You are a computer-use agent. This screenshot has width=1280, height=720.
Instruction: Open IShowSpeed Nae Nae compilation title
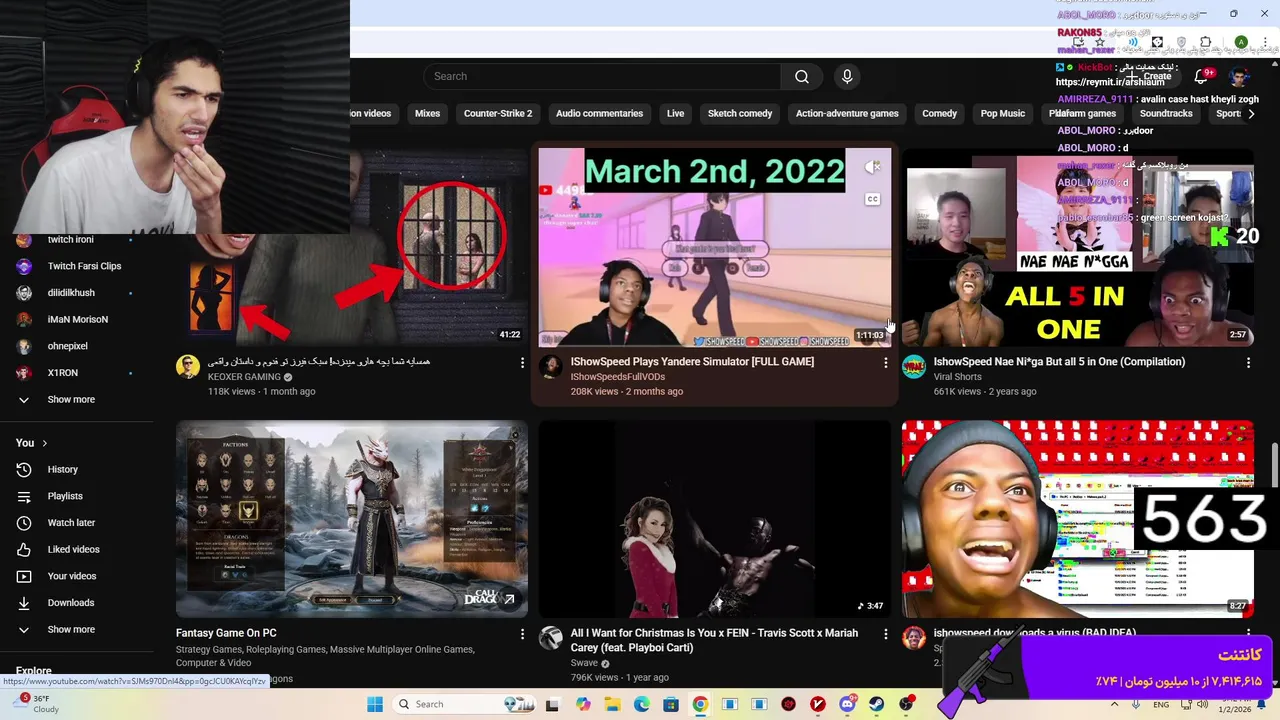(x=1059, y=362)
